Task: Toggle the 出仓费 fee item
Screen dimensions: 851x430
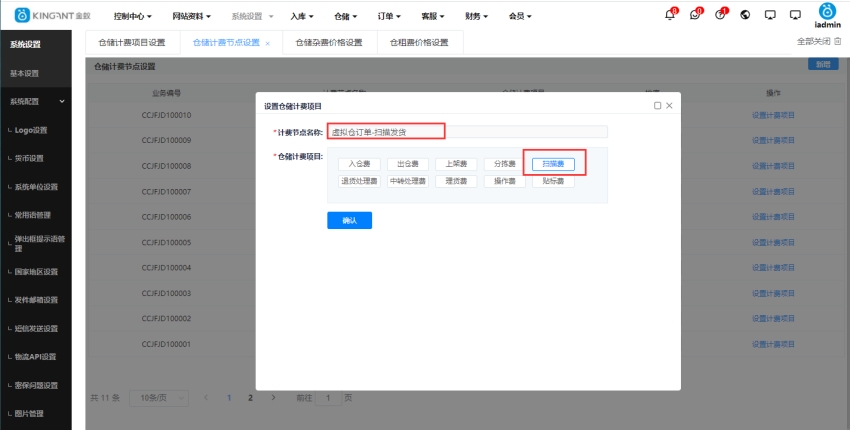Action: point(408,164)
